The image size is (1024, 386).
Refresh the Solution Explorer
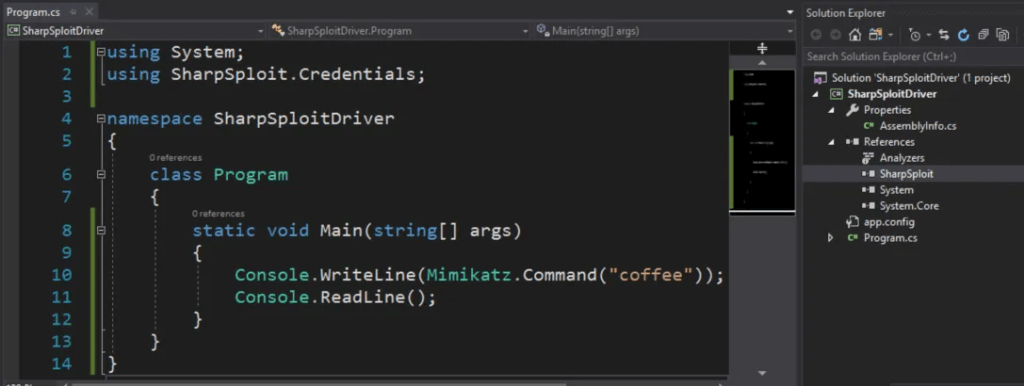(963, 35)
